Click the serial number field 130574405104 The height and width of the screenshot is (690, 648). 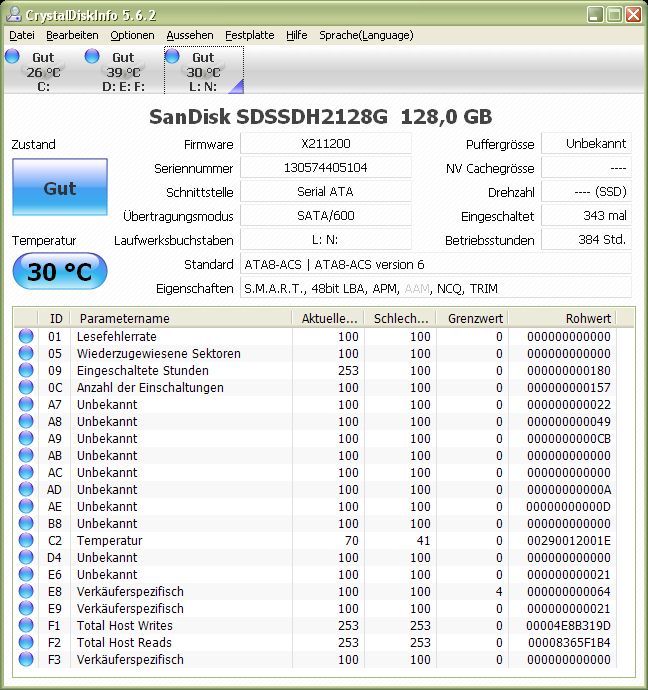pyautogui.click(x=326, y=168)
